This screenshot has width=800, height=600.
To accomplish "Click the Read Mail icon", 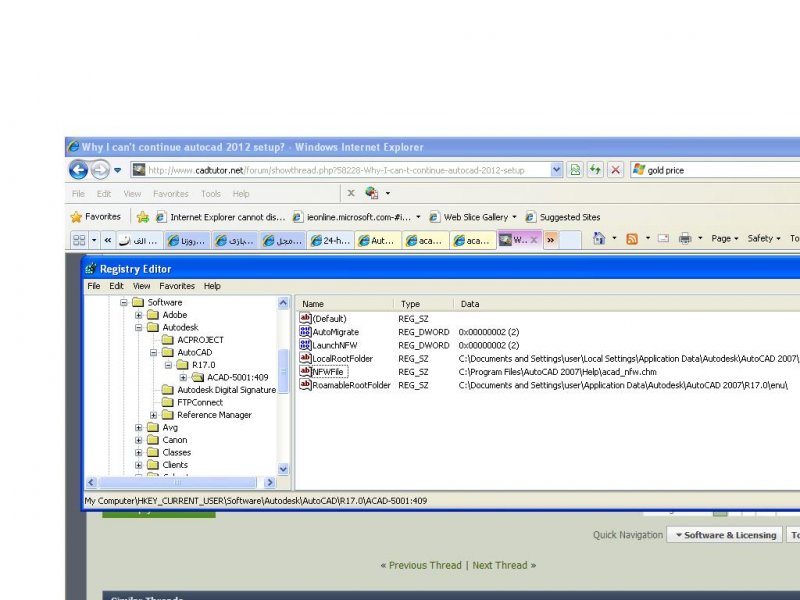I will (663, 238).
